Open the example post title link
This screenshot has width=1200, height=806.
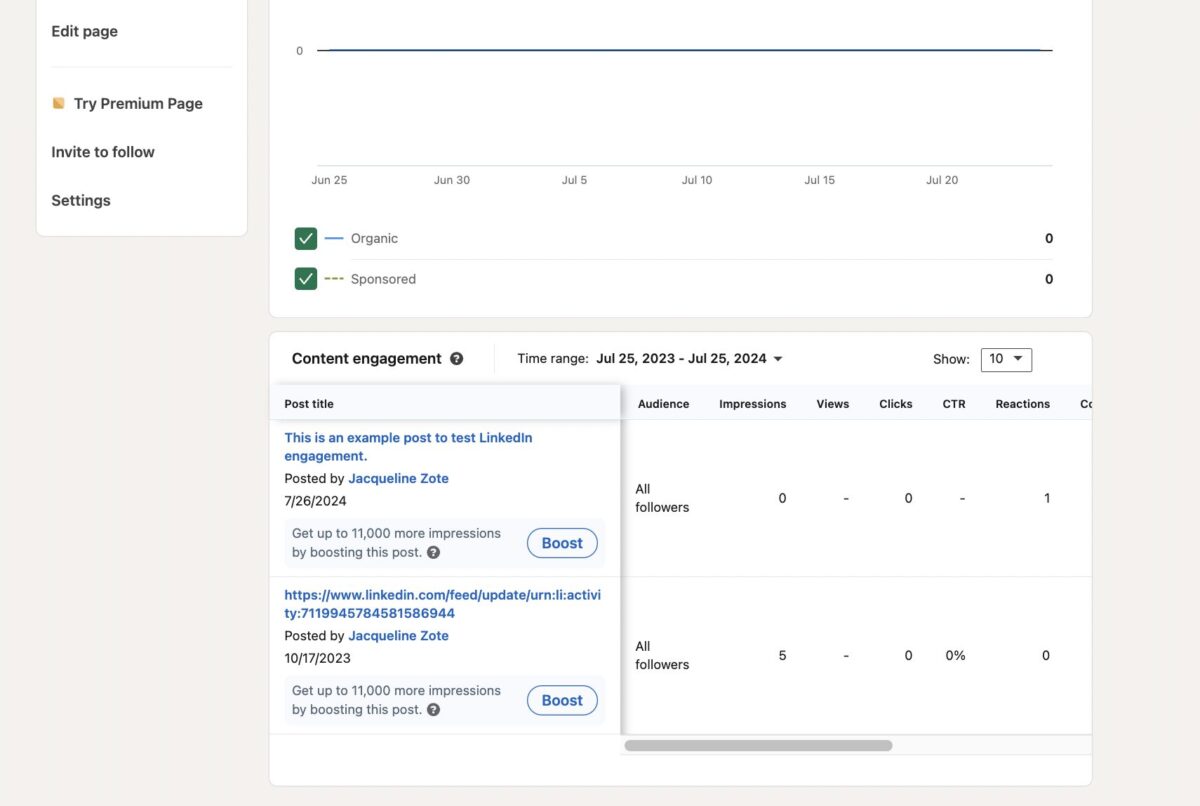tap(408, 446)
